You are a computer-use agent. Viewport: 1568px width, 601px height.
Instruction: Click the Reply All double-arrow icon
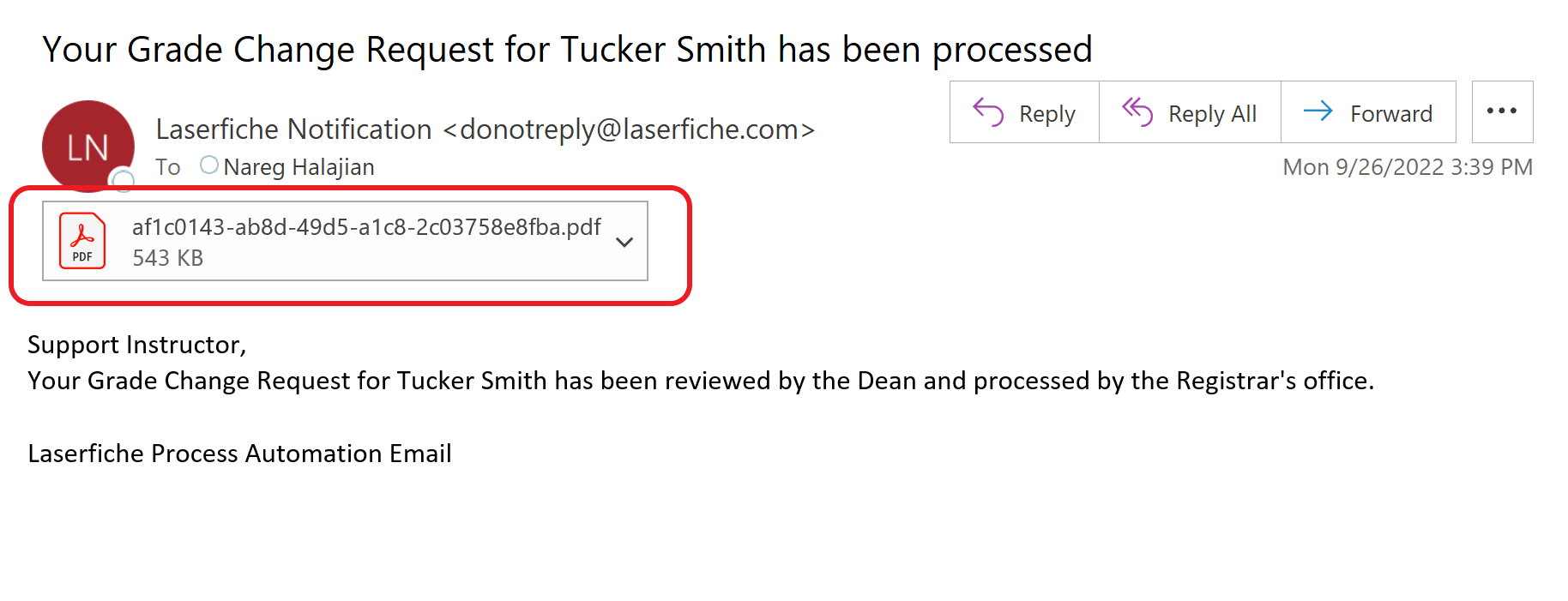coord(1137,112)
